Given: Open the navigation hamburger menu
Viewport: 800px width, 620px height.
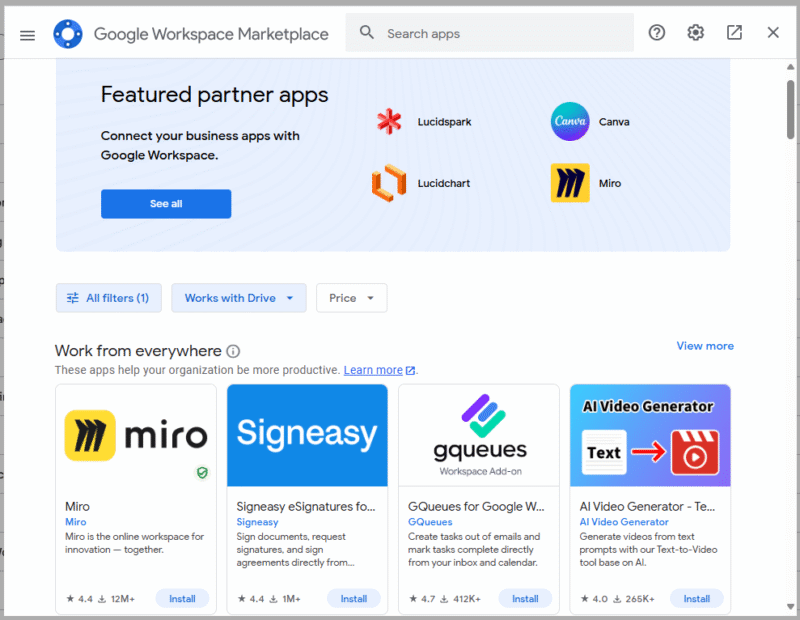Looking at the screenshot, I should (x=27, y=33).
